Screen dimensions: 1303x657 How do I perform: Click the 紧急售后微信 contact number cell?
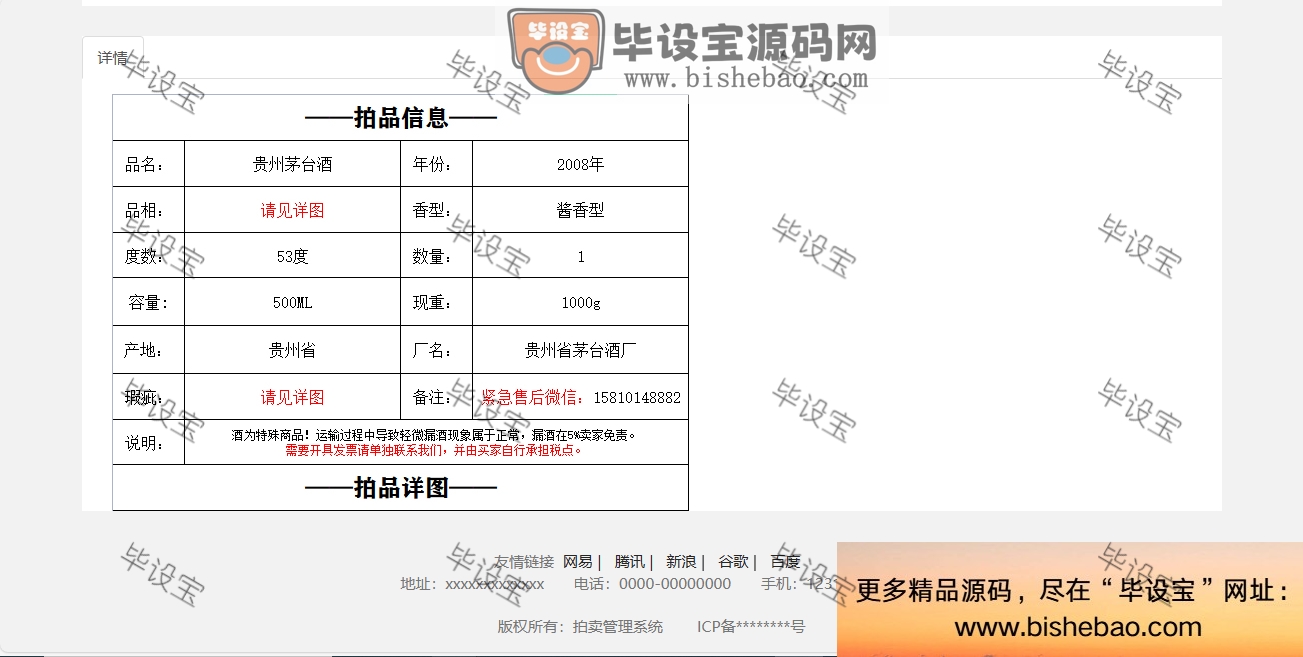tap(580, 397)
